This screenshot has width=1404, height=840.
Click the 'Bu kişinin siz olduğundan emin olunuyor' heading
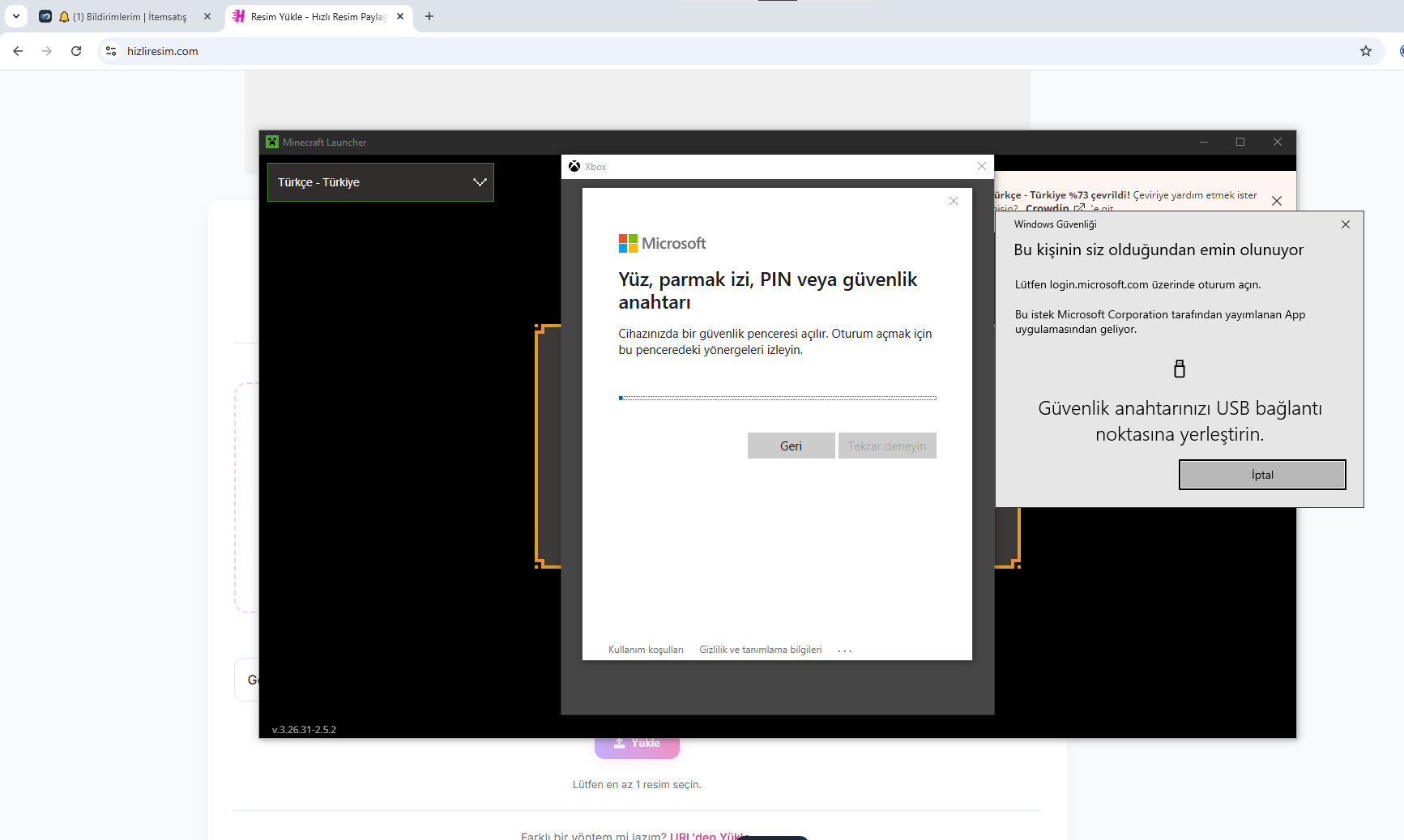tap(1159, 249)
